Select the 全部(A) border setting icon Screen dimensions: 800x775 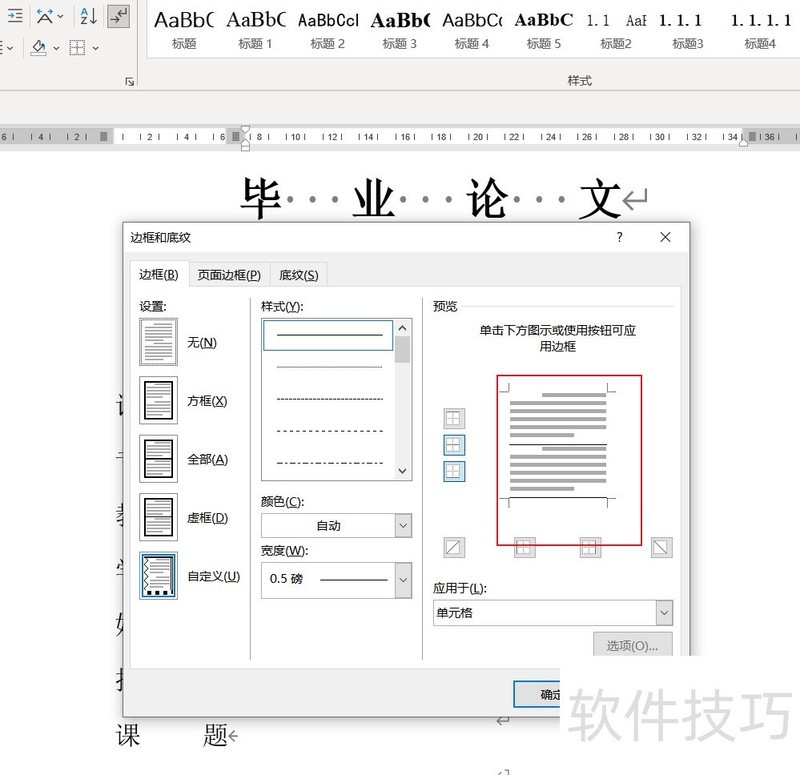click(x=158, y=459)
